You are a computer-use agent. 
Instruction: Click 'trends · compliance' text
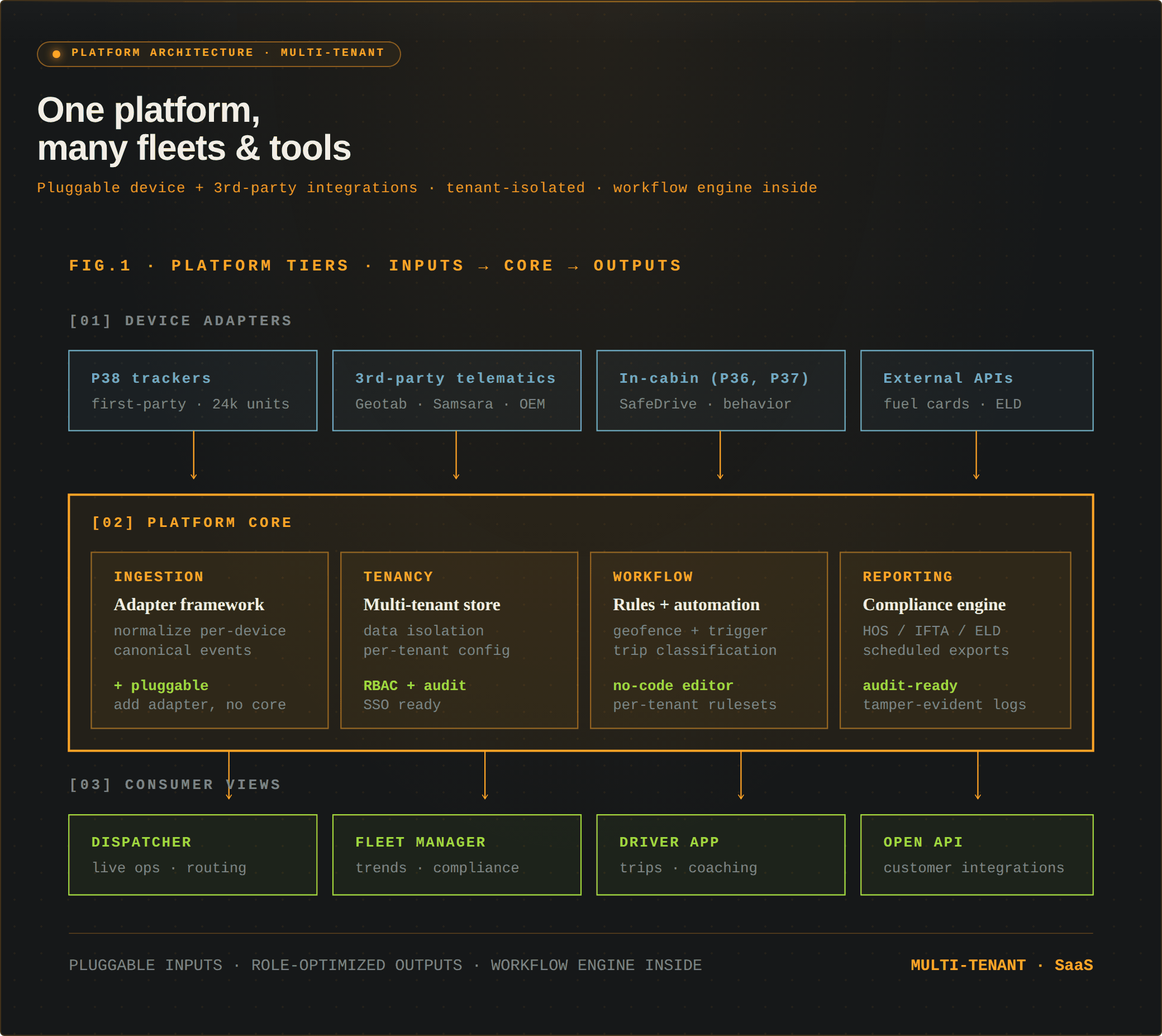click(x=437, y=868)
